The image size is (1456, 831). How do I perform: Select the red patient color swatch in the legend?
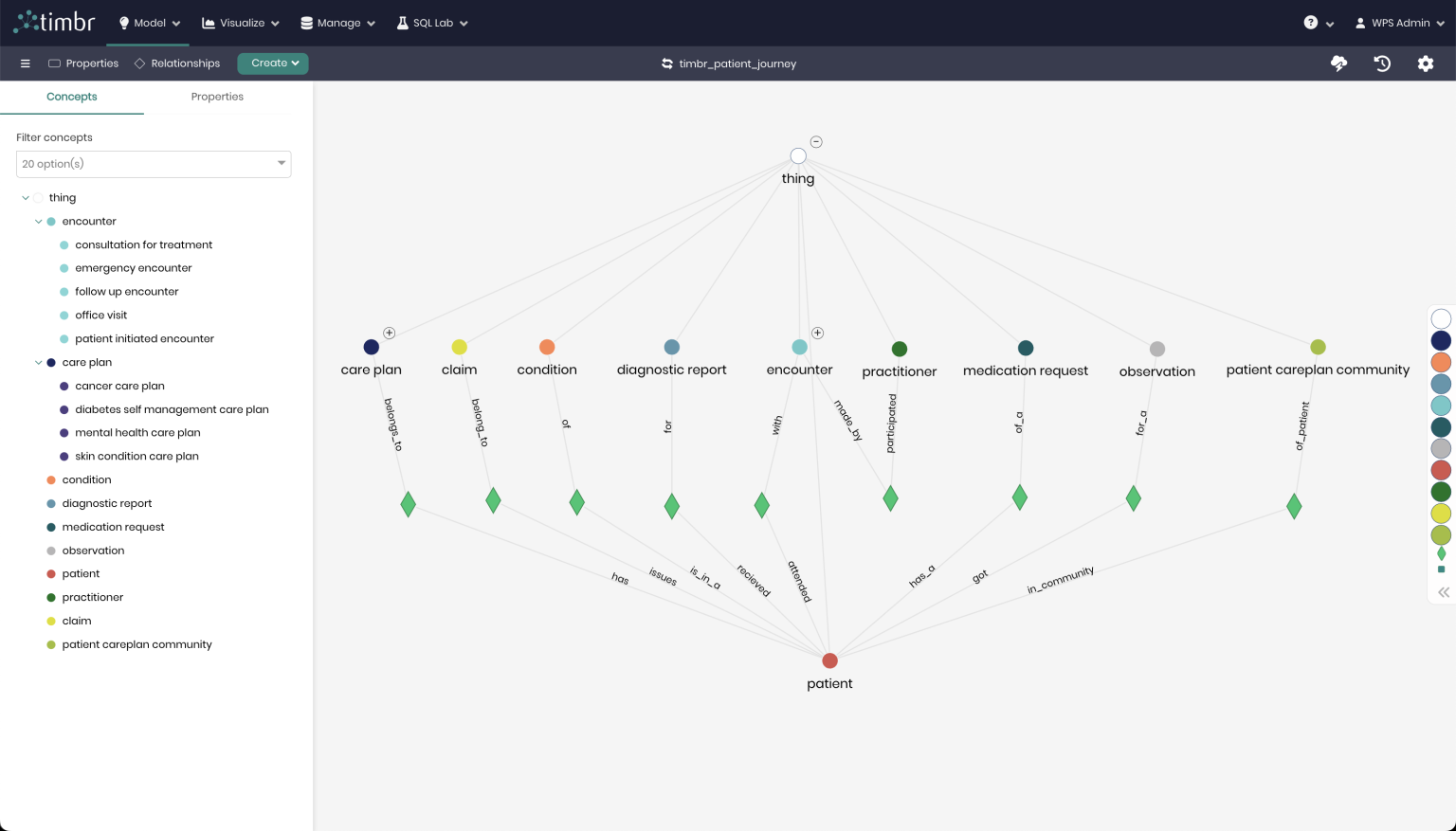[x=1441, y=470]
